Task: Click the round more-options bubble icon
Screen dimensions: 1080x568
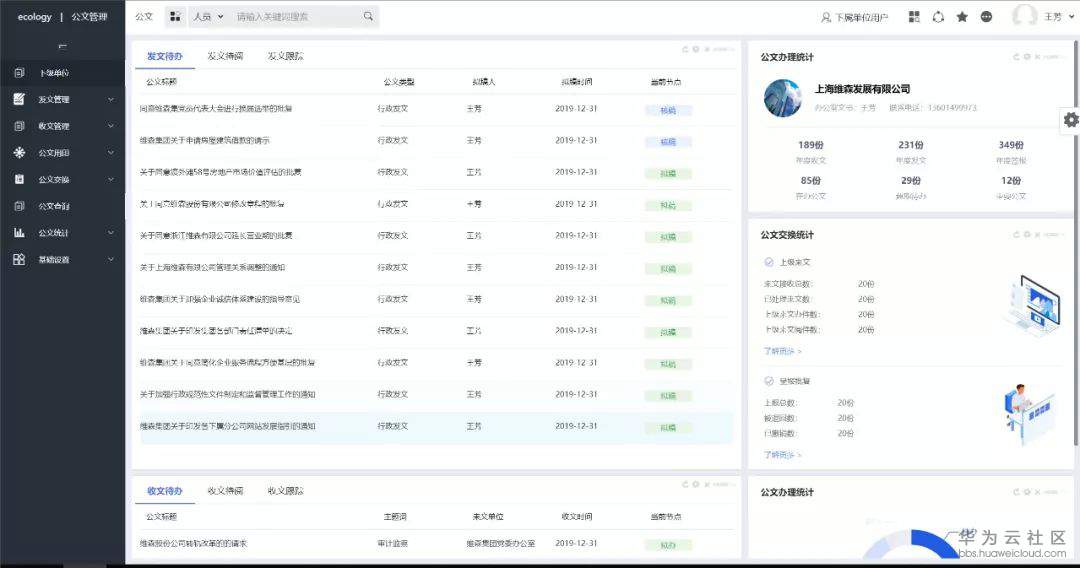Action: coord(986,17)
